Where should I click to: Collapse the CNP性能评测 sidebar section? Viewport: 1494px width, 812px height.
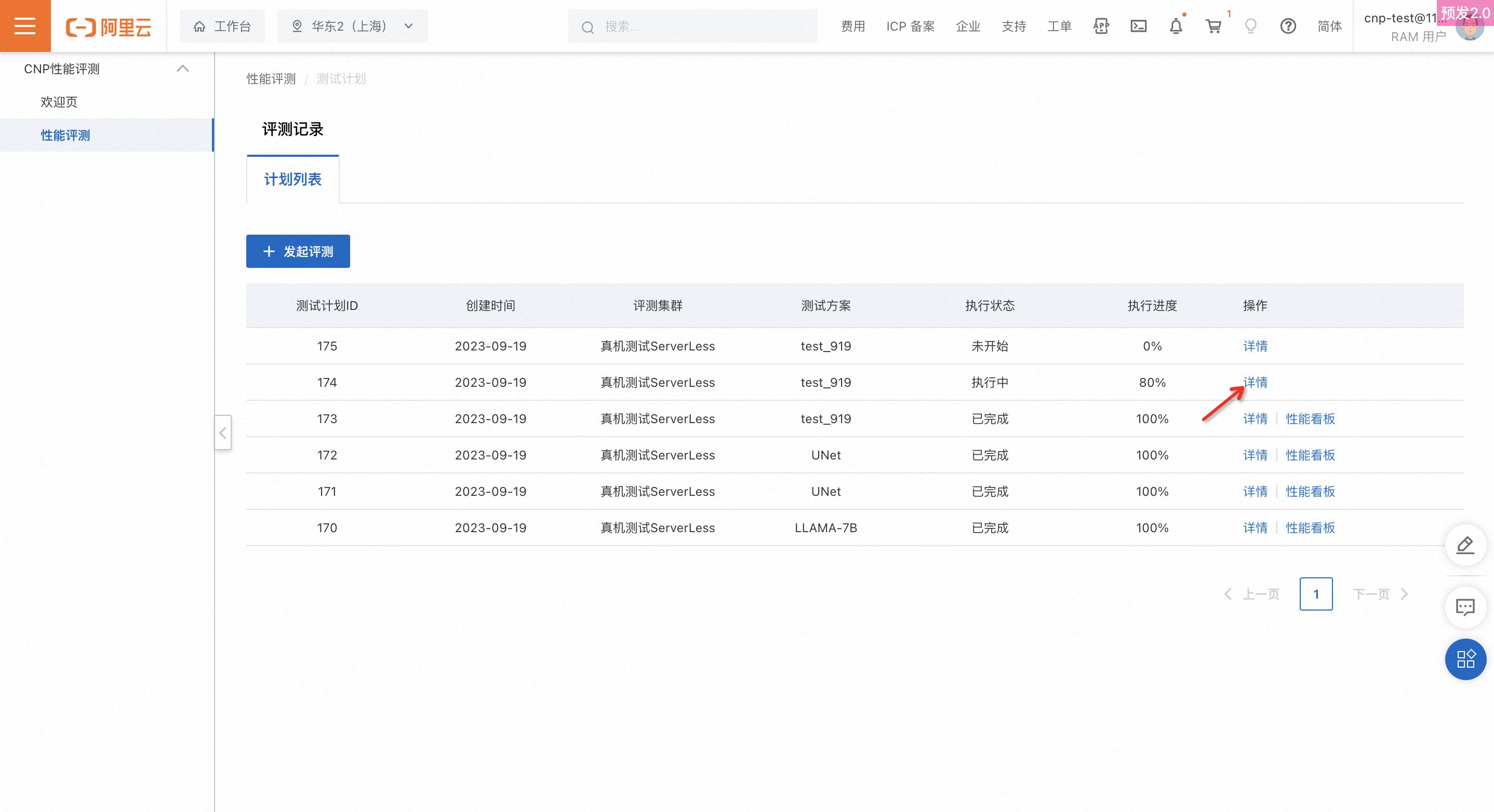[x=183, y=69]
